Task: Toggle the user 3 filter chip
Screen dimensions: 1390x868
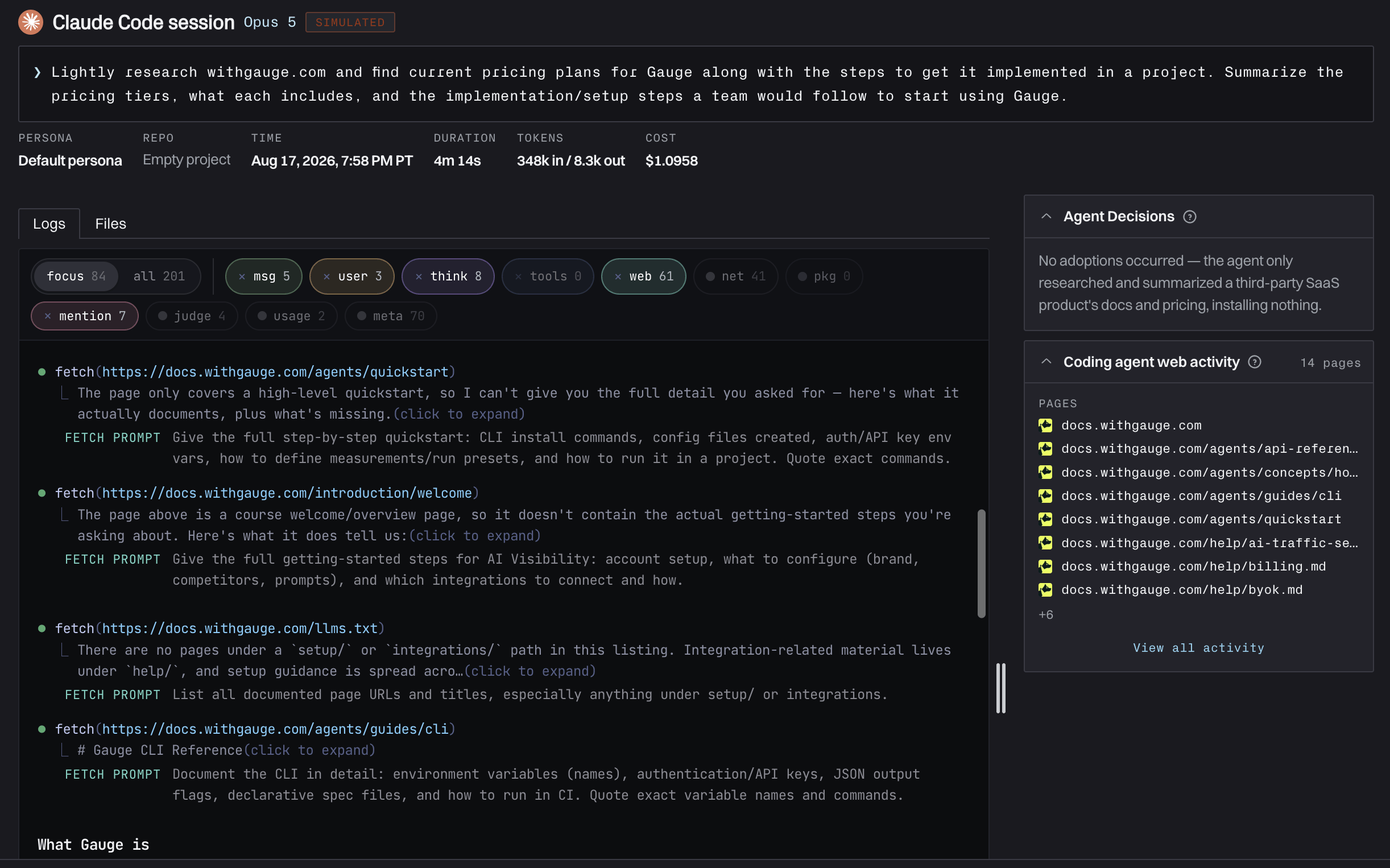Action: point(352,276)
